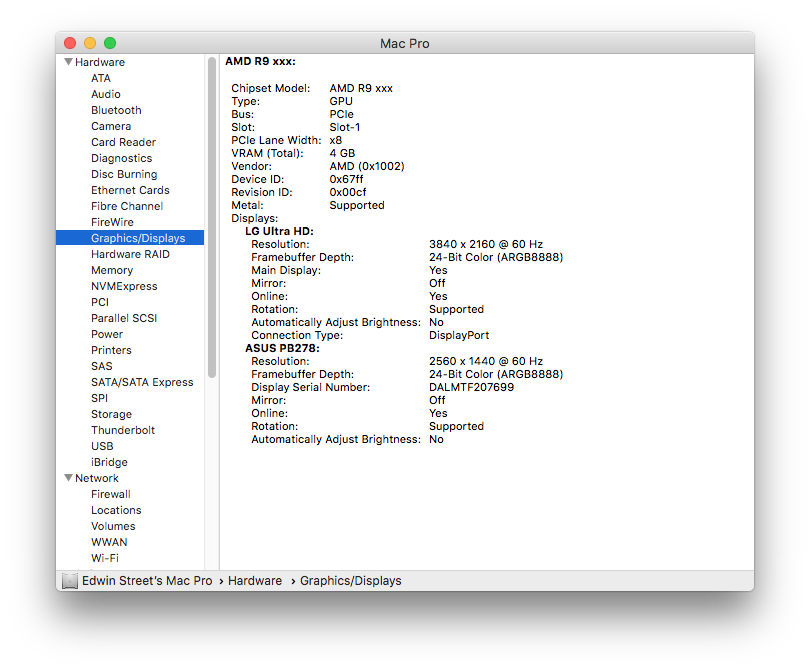810x671 pixels.
Task: Select WWAN in the sidebar
Action: click(109, 542)
